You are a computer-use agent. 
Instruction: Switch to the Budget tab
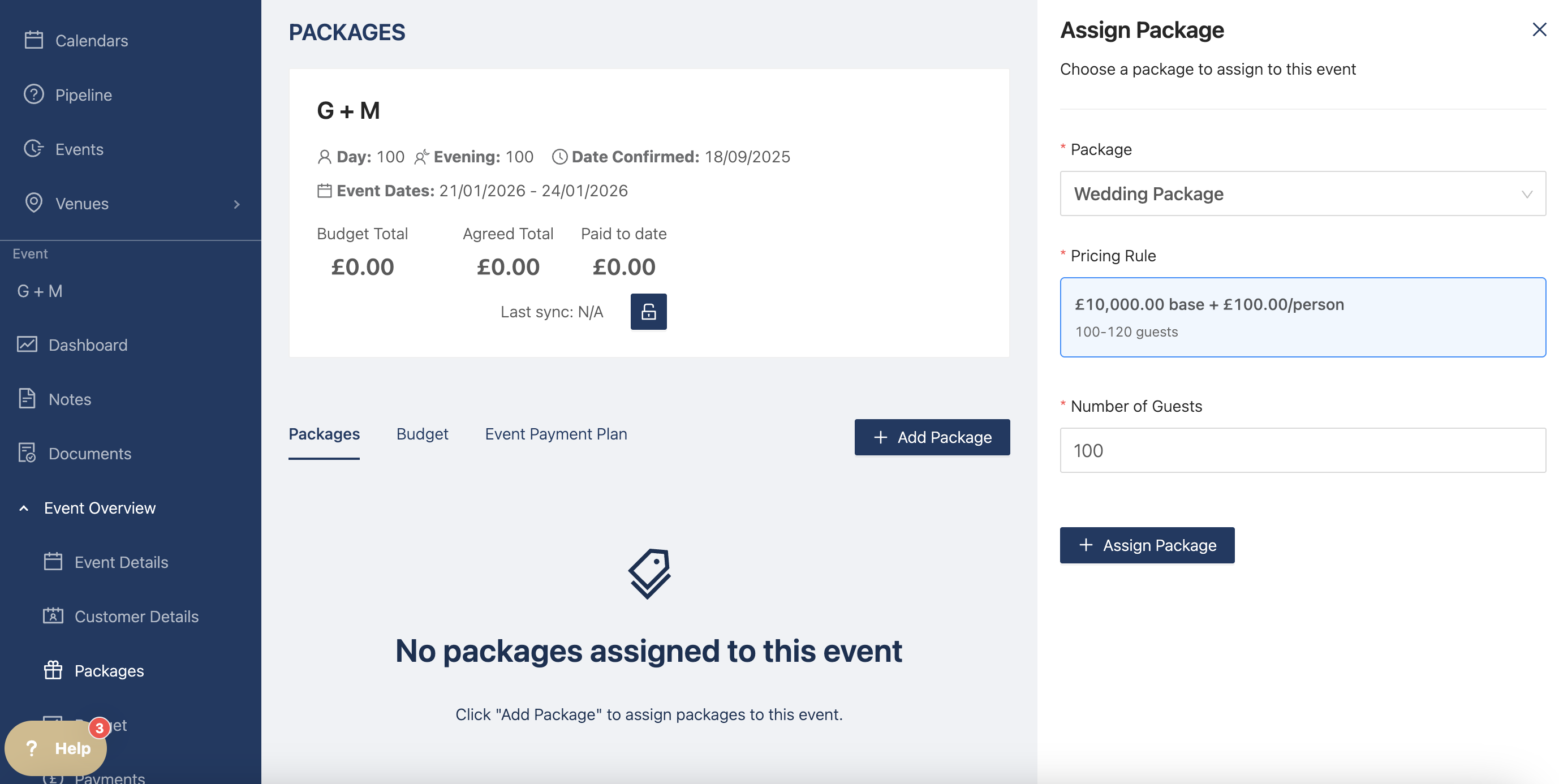pos(422,434)
